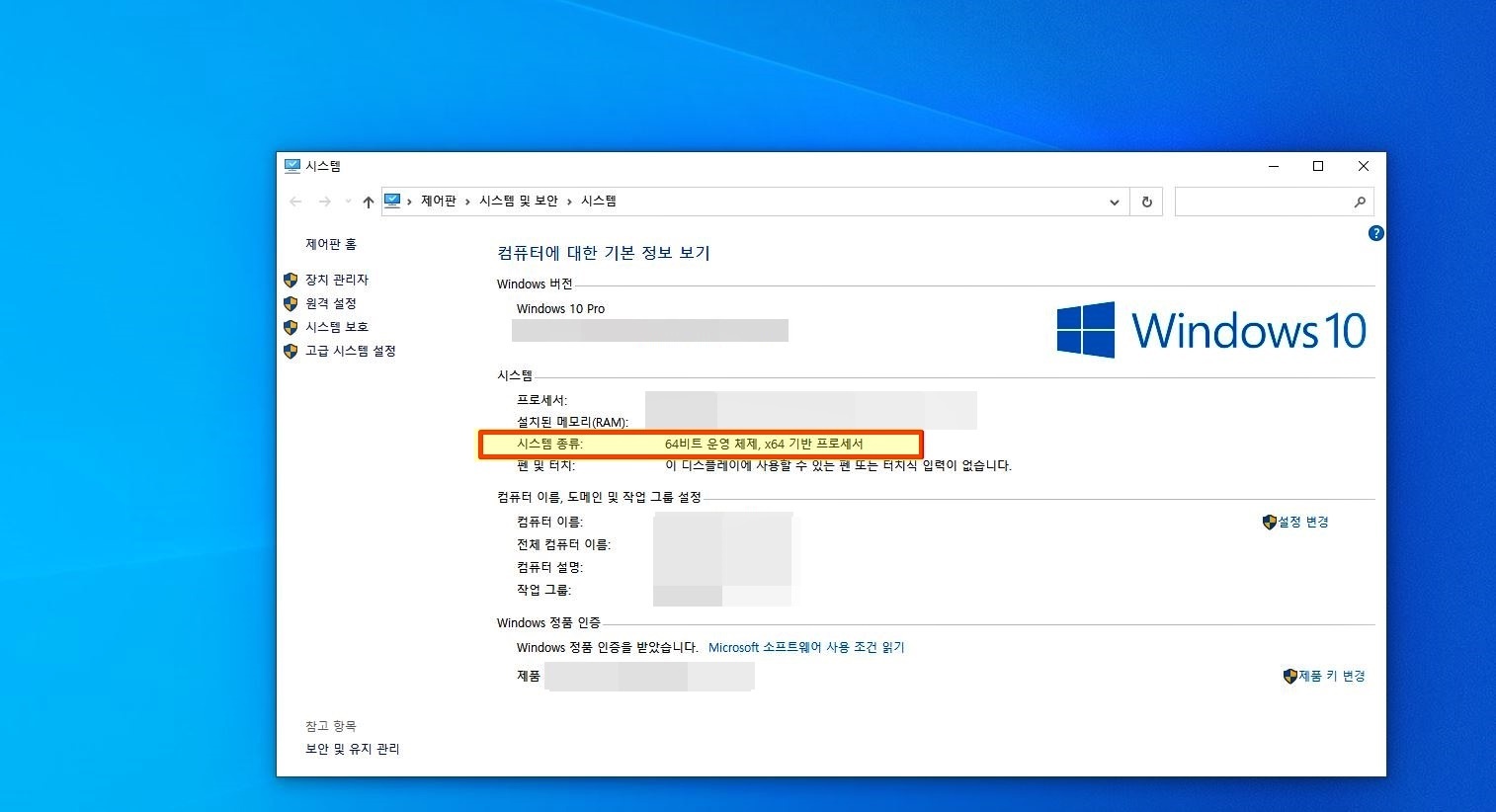1496x812 pixels.
Task: Click shield icon next to 제품 키 변경
Action: click(x=1290, y=676)
